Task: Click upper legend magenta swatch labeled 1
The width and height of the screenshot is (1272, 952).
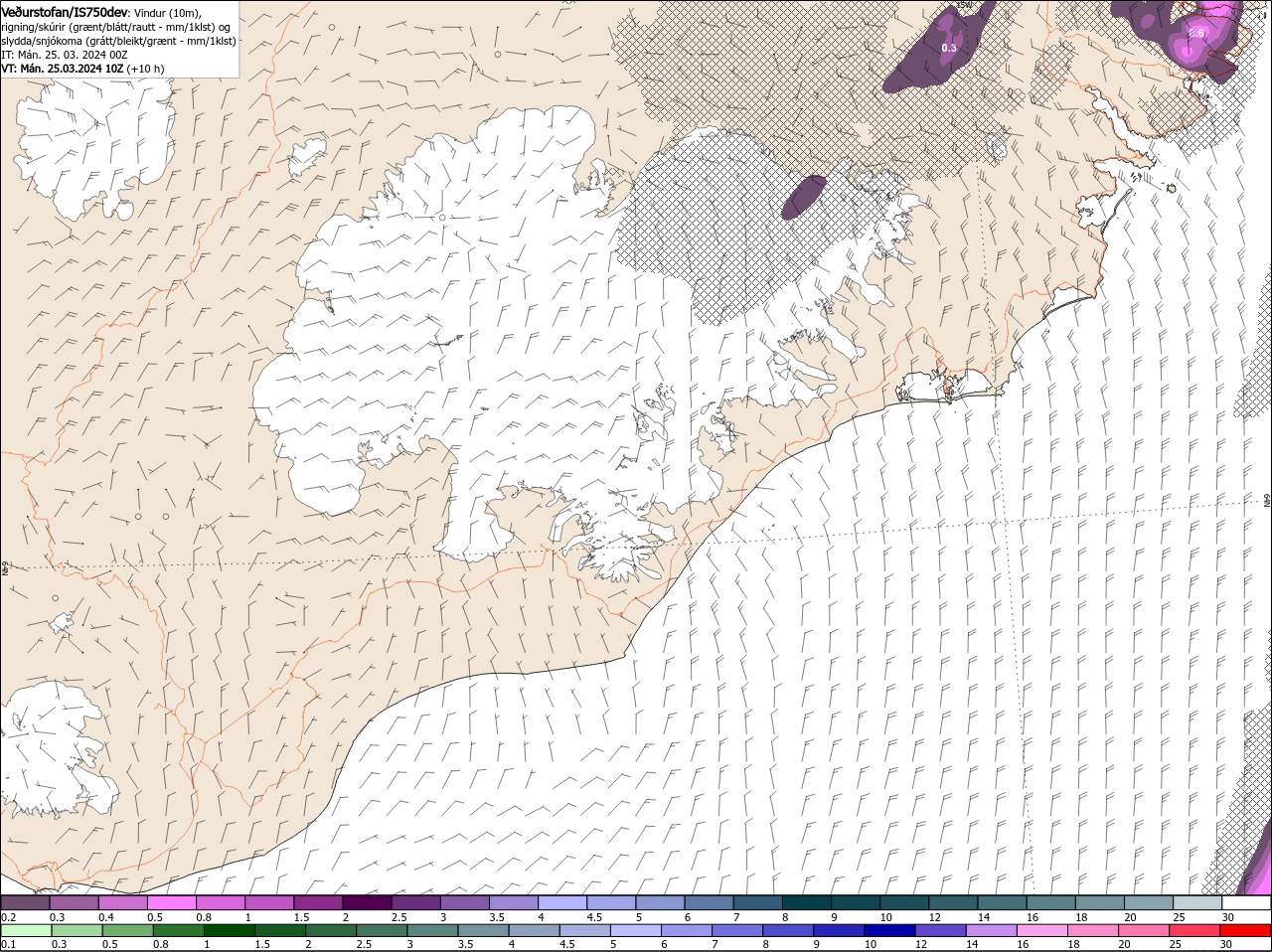Action: (269, 902)
